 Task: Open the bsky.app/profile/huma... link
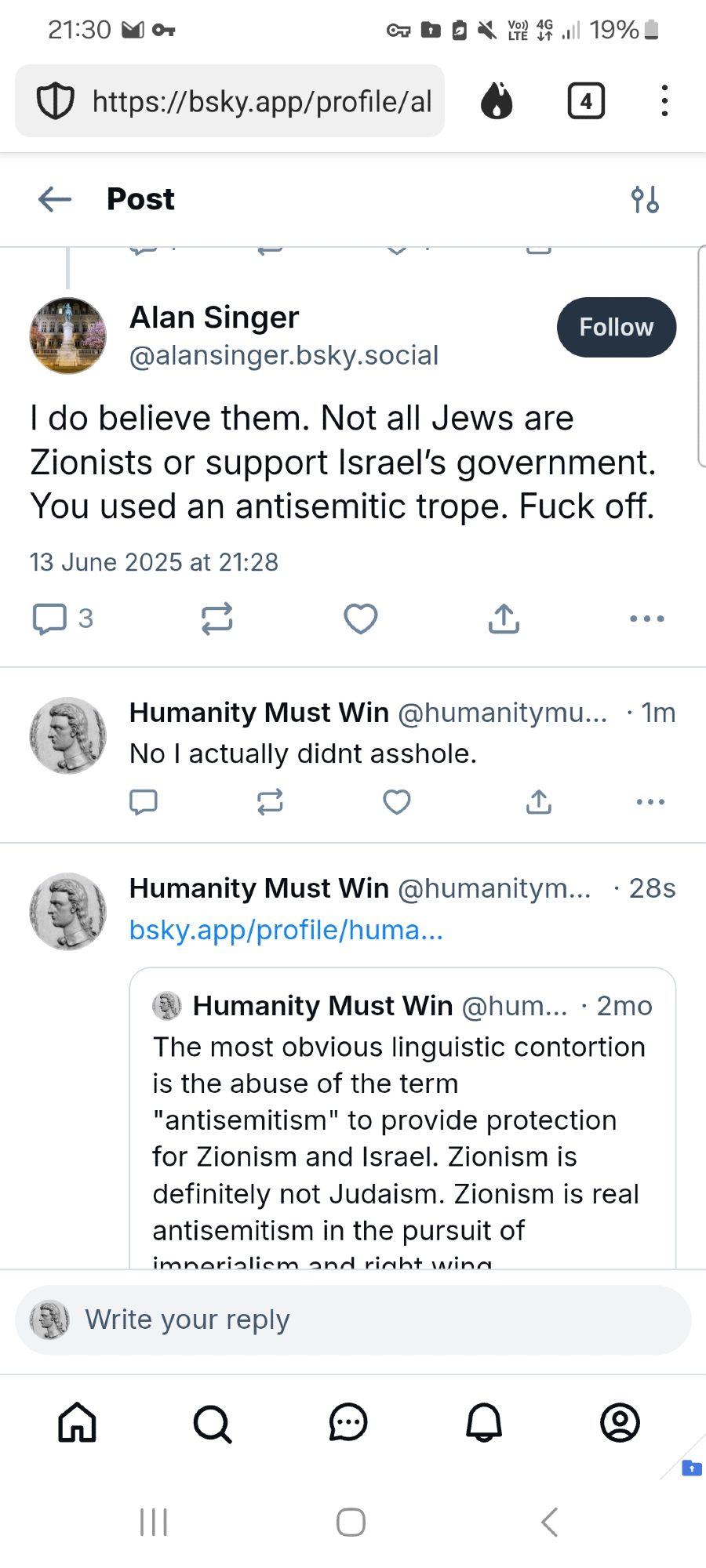pyautogui.click(x=286, y=930)
